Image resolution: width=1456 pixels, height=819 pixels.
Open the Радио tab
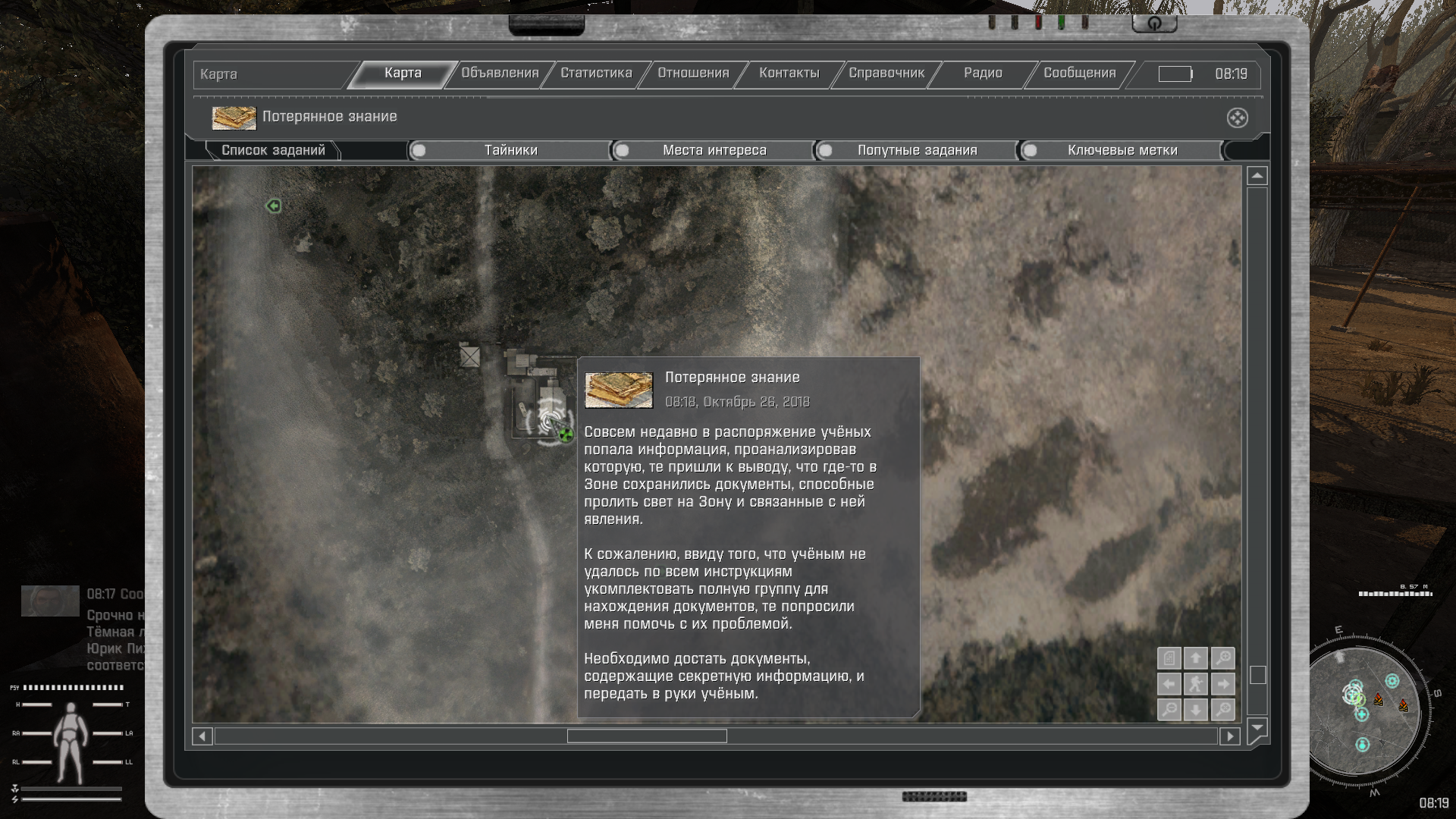tap(983, 74)
